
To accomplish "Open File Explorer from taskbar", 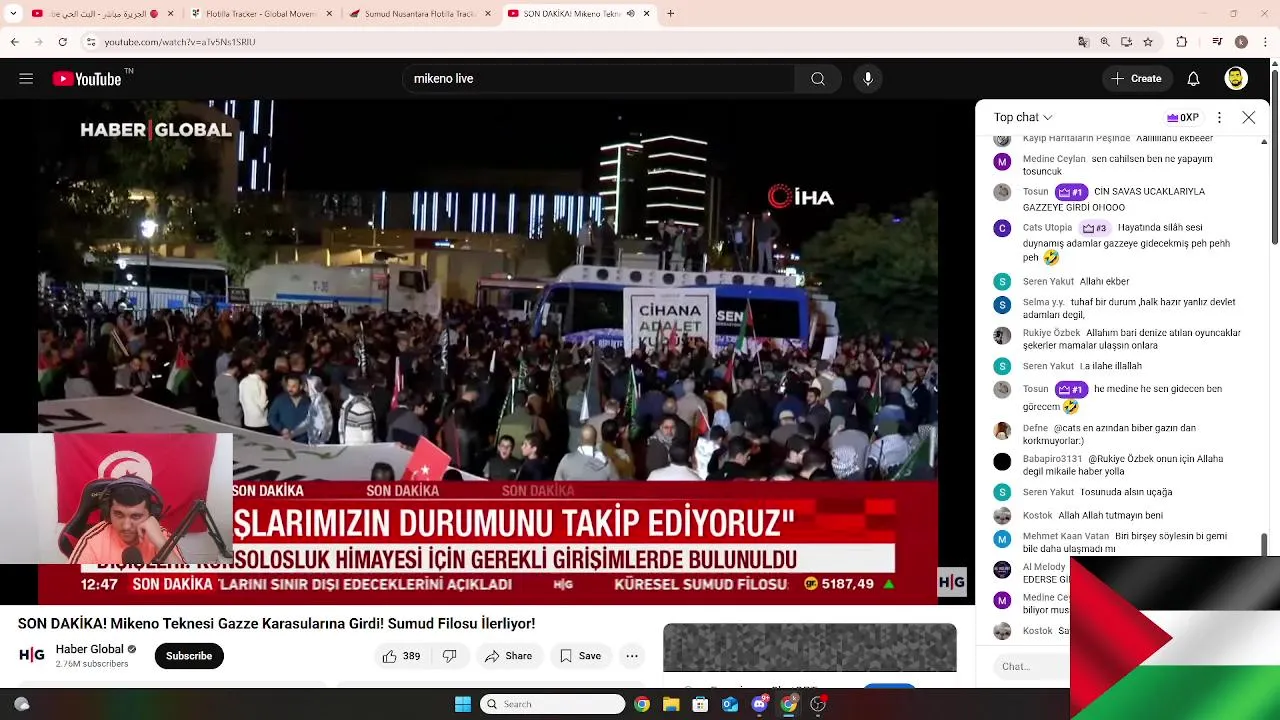I will (671, 704).
